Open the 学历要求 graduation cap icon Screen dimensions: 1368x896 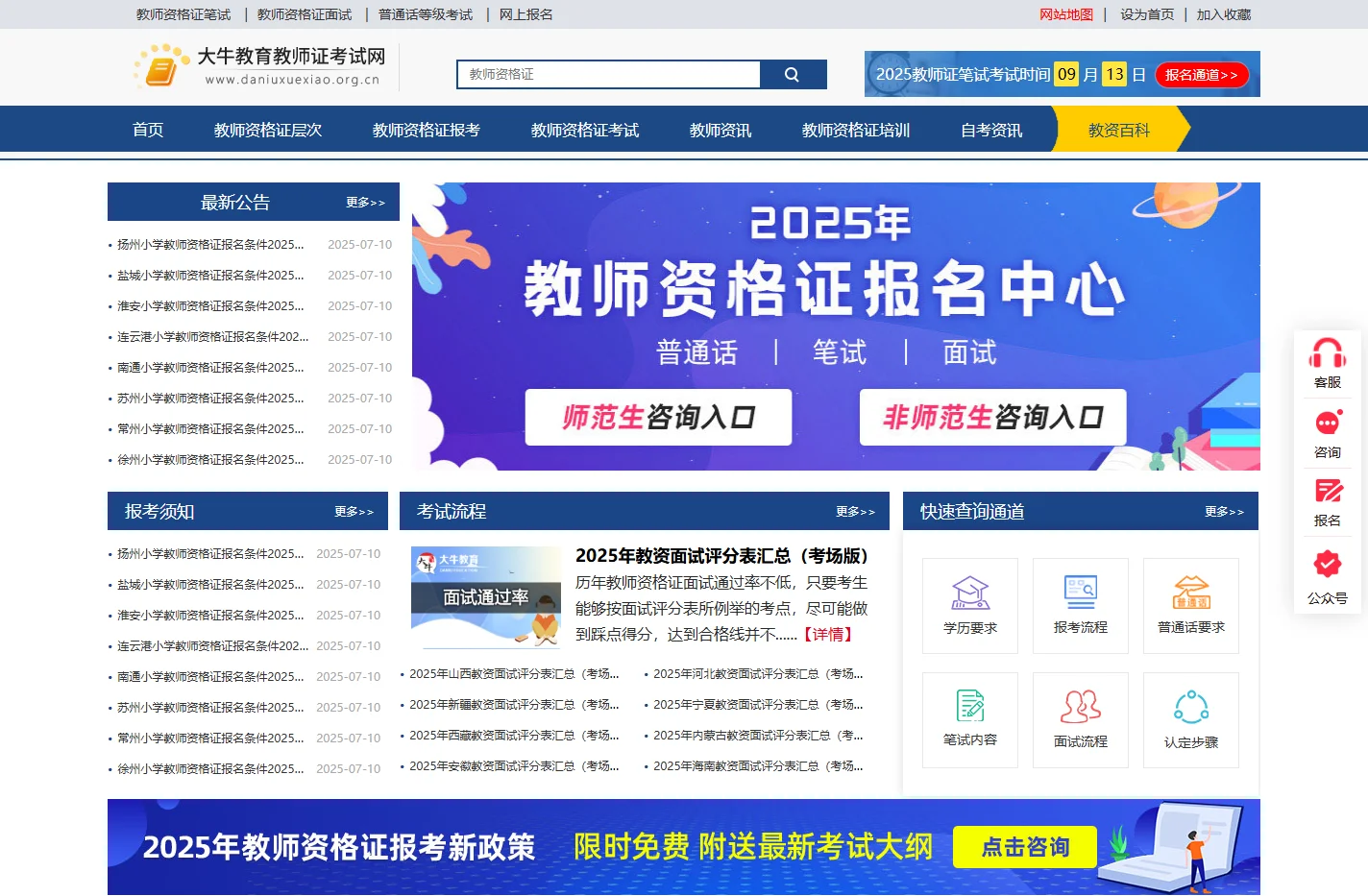pyautogui.click(x=970, y=606)
